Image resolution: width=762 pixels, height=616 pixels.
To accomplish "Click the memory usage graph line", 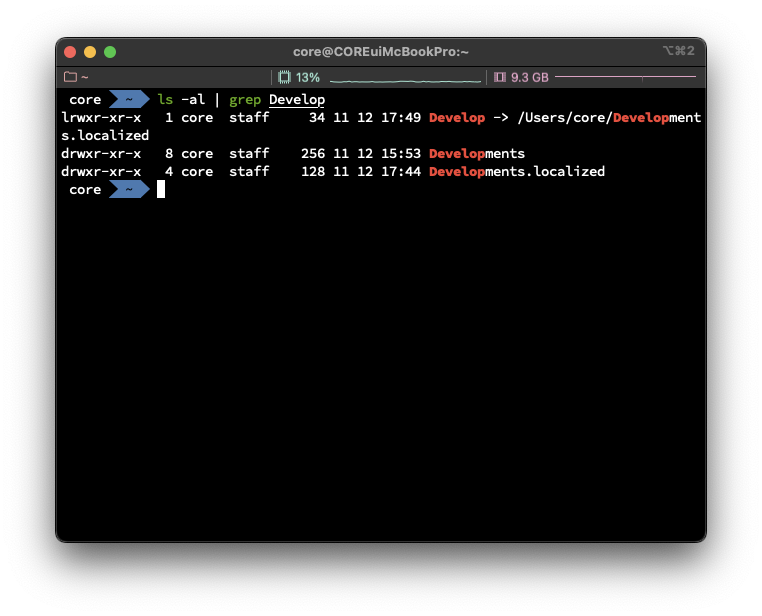I will pyautogui.click(x=625, y=77).
